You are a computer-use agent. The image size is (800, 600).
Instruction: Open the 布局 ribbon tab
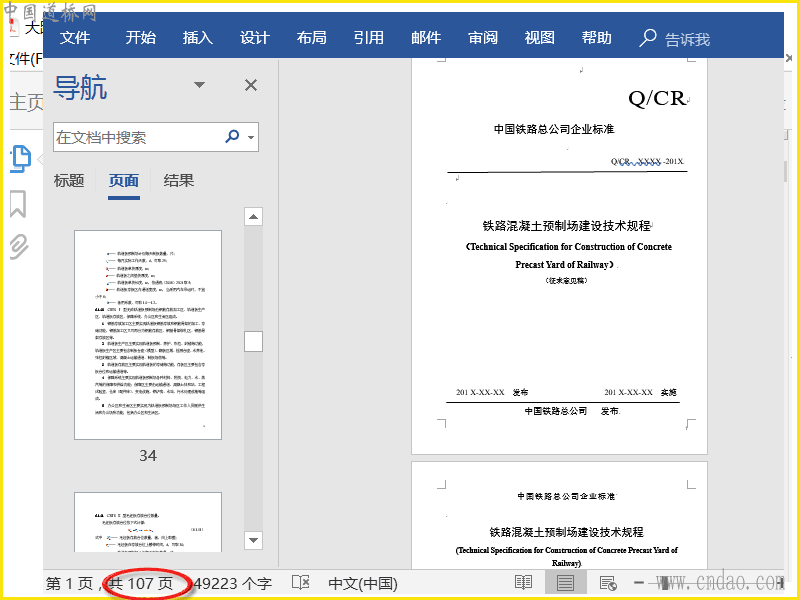click(312, 38)
